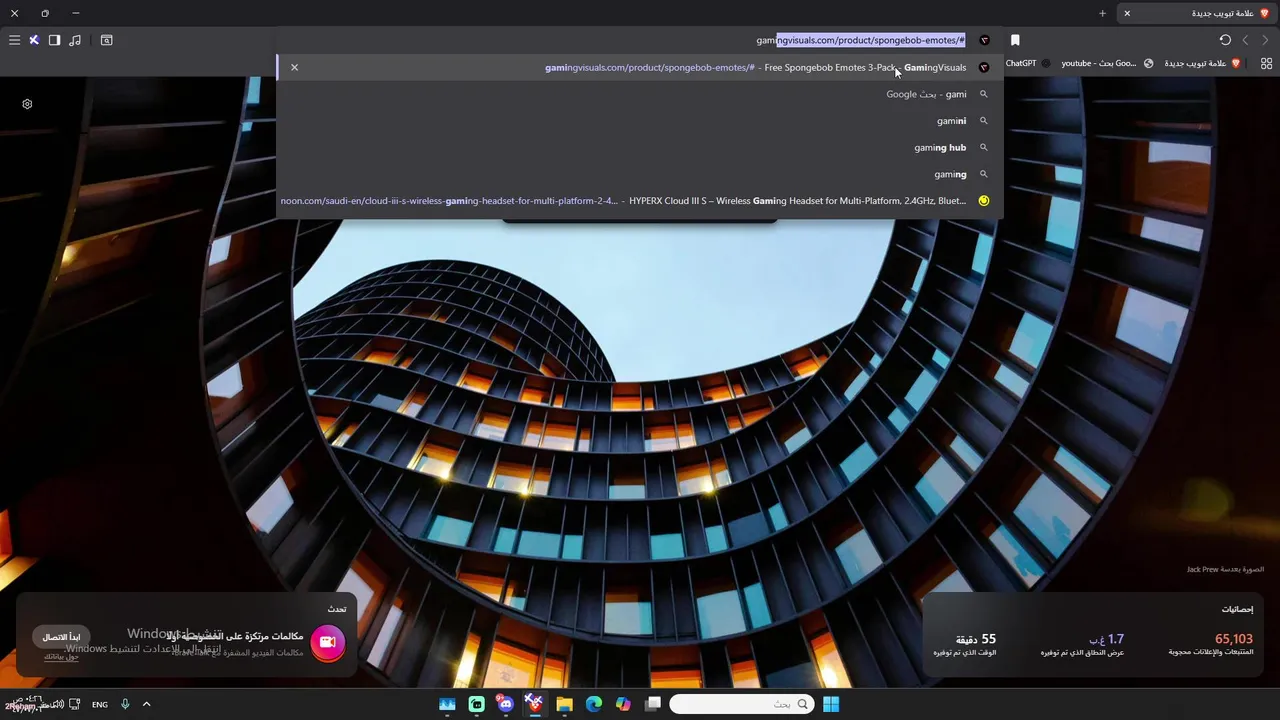
Task: Open the ChatGPT bookmark
Action: tap(1028, 63)
